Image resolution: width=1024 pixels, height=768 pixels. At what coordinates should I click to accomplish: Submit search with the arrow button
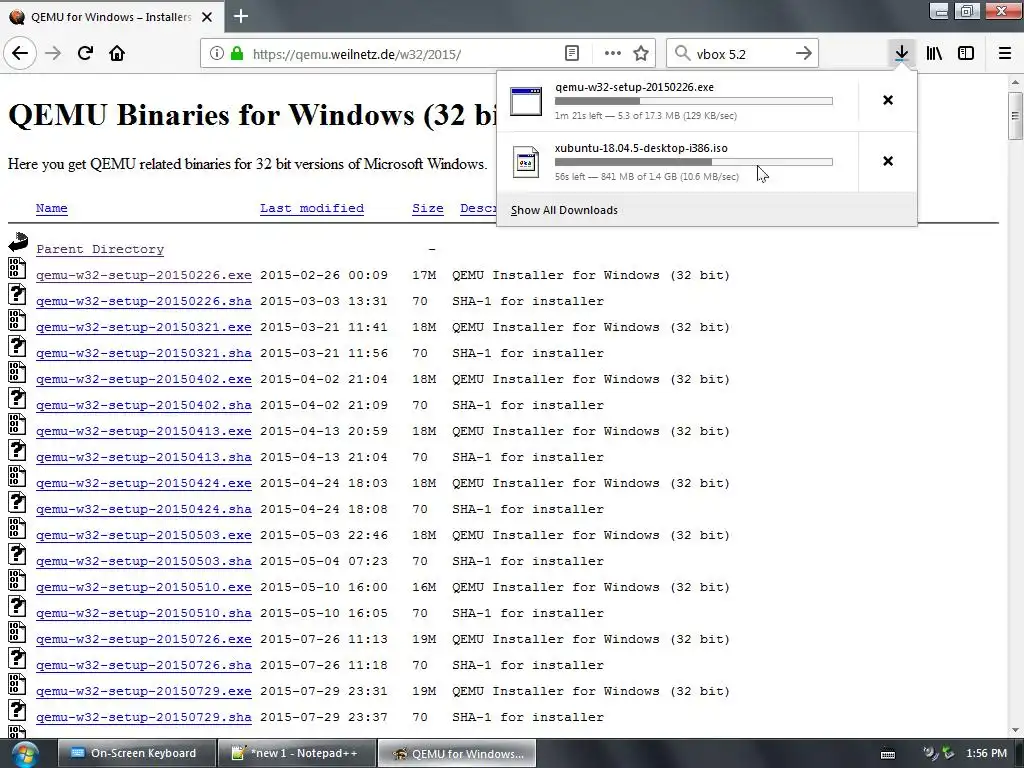pyautogui.click(x=803, y=54)
